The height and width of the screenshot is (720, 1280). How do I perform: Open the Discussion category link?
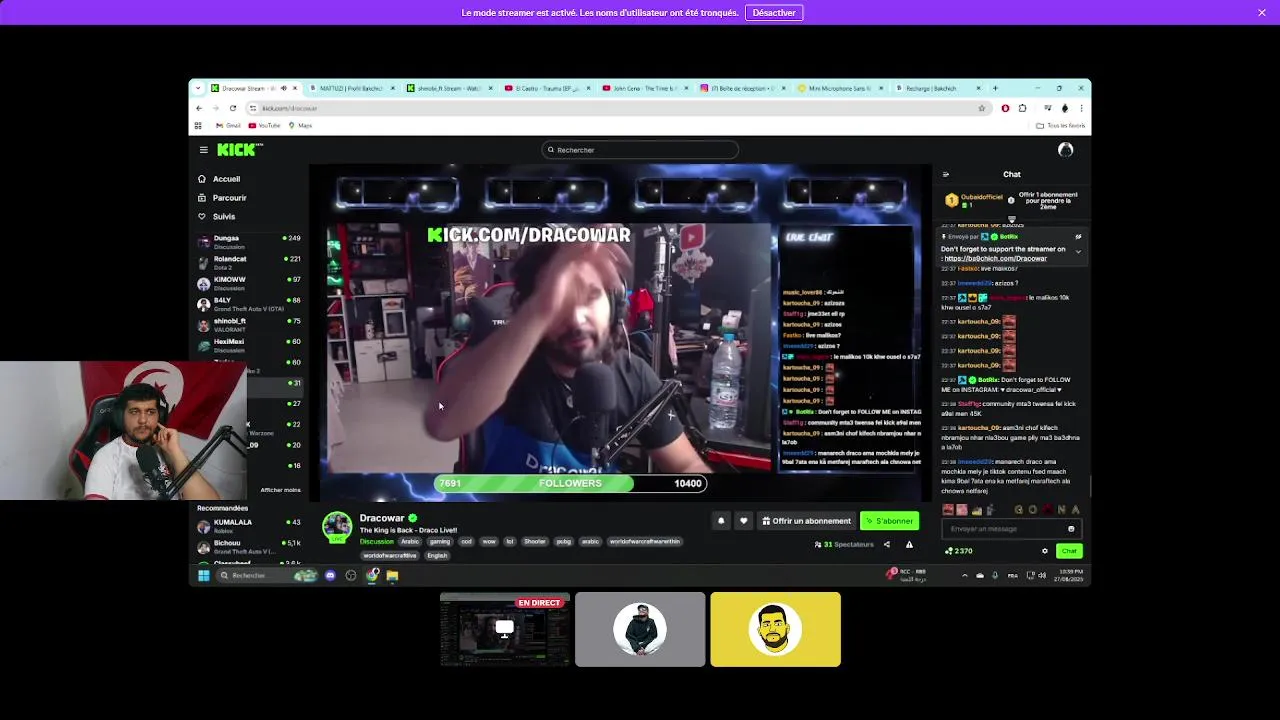(x=377, y=542)
